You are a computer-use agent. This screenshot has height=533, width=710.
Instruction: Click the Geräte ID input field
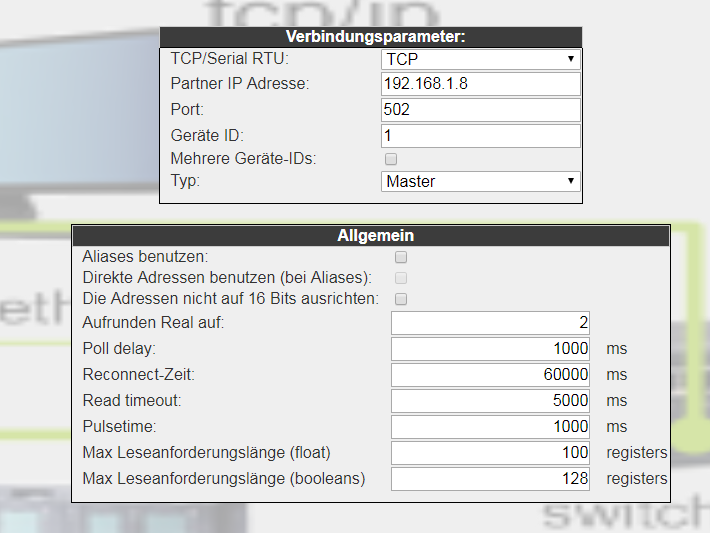[x=480, y=136]
